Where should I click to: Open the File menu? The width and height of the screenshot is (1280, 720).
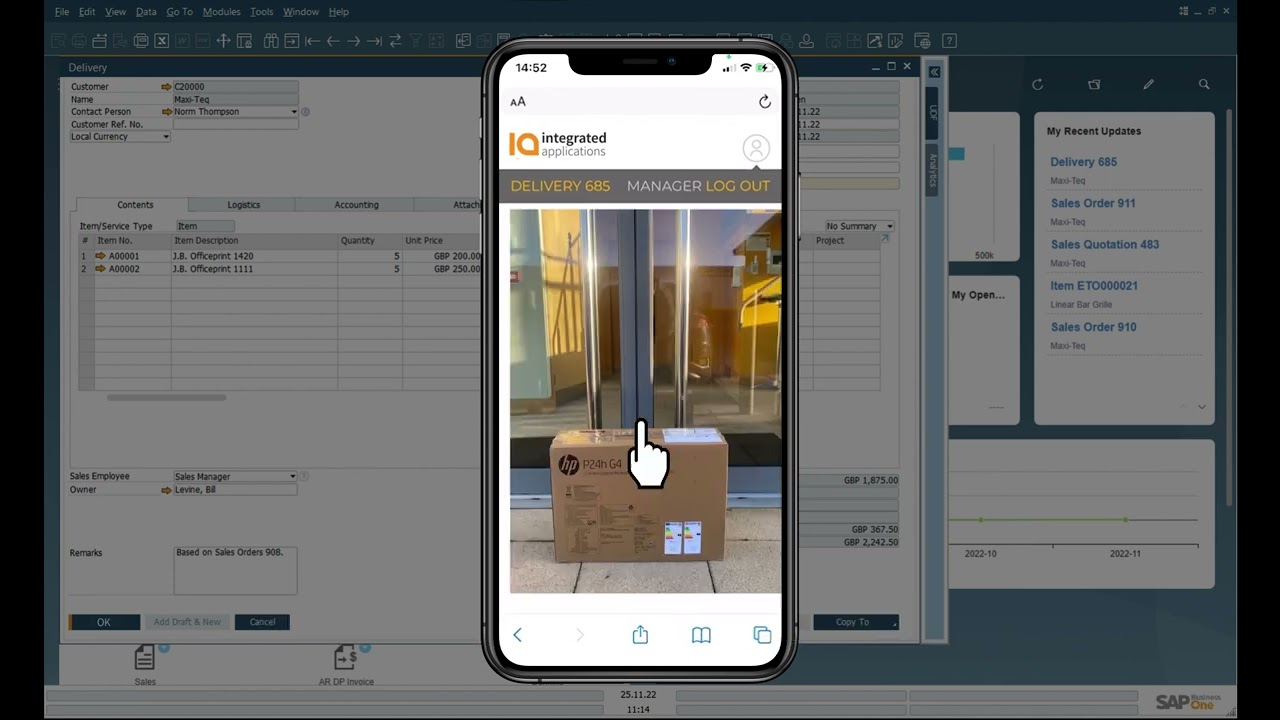(x=62, y=12)
